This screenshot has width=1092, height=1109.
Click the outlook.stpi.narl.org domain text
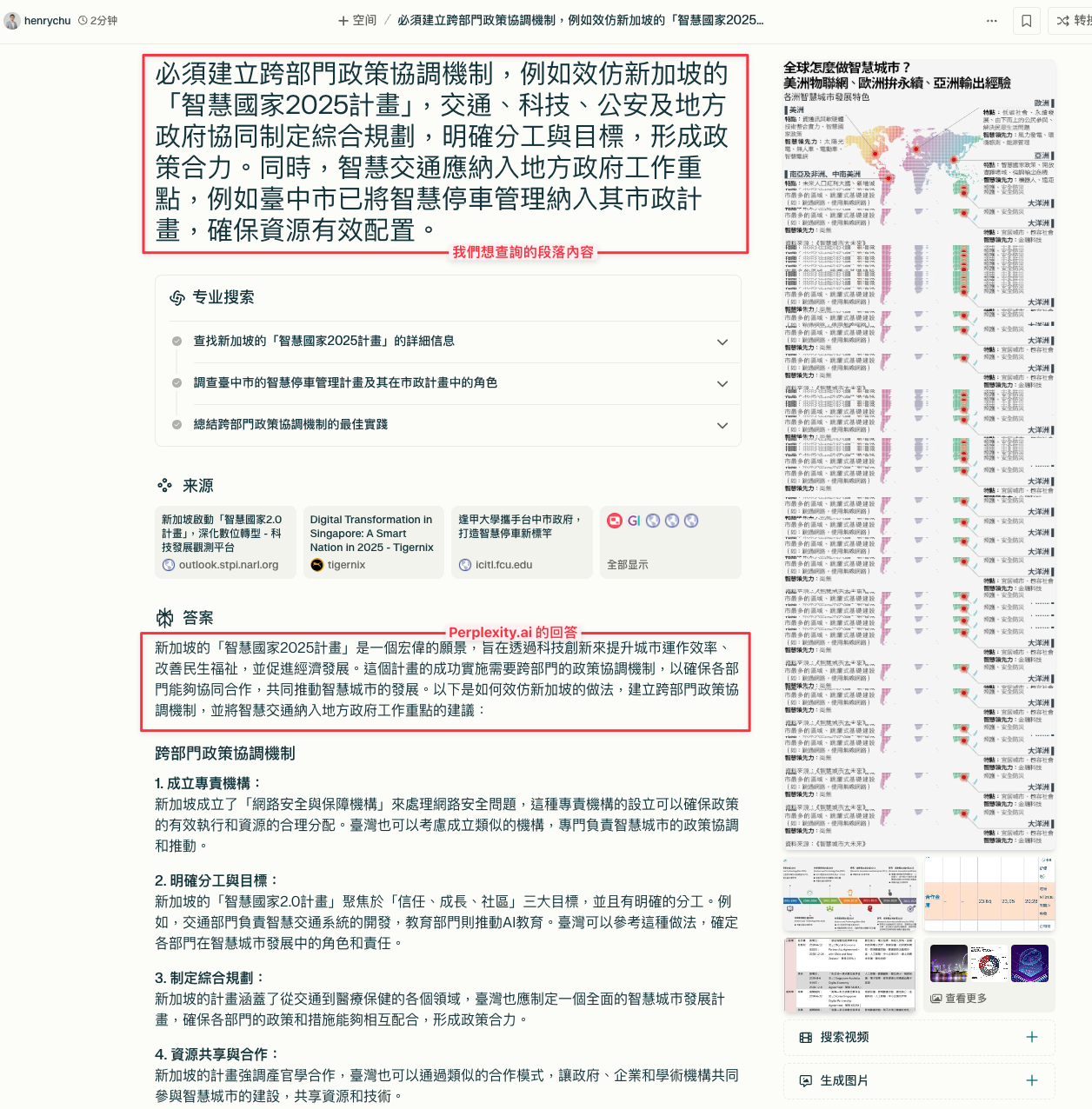point(229,565)
